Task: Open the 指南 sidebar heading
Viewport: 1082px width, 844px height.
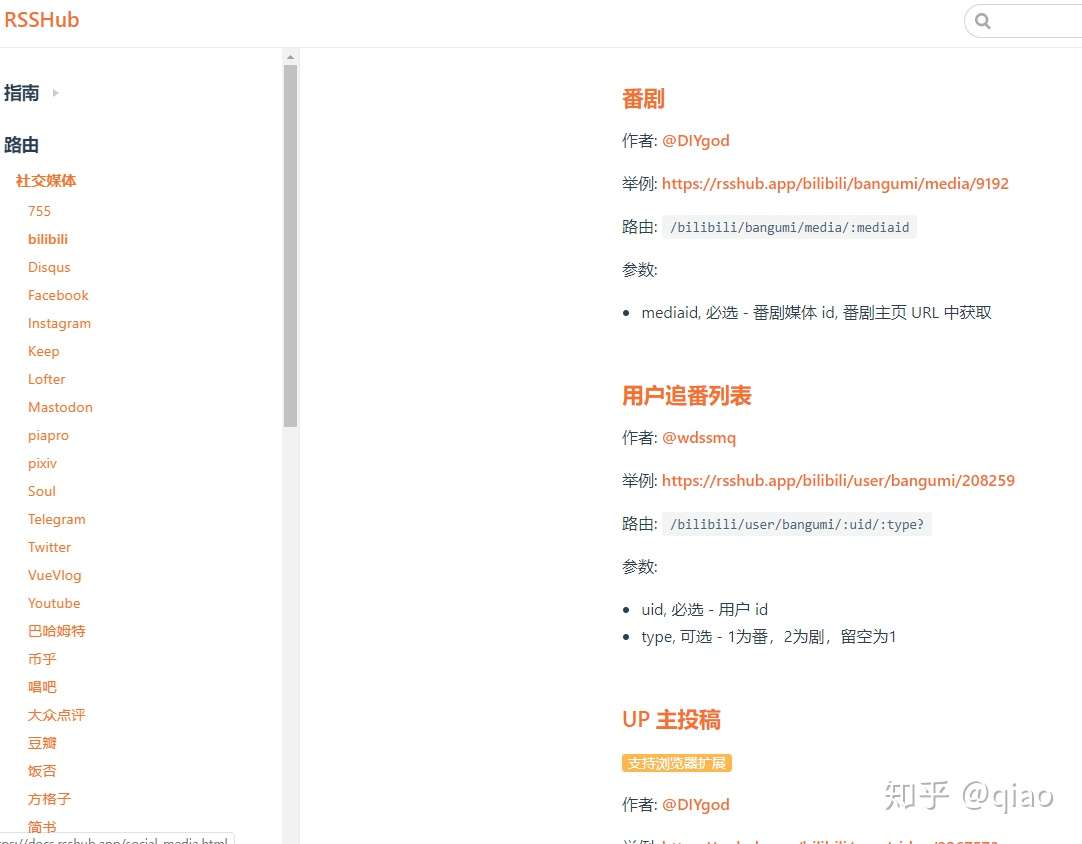Action: pos(21,92)
